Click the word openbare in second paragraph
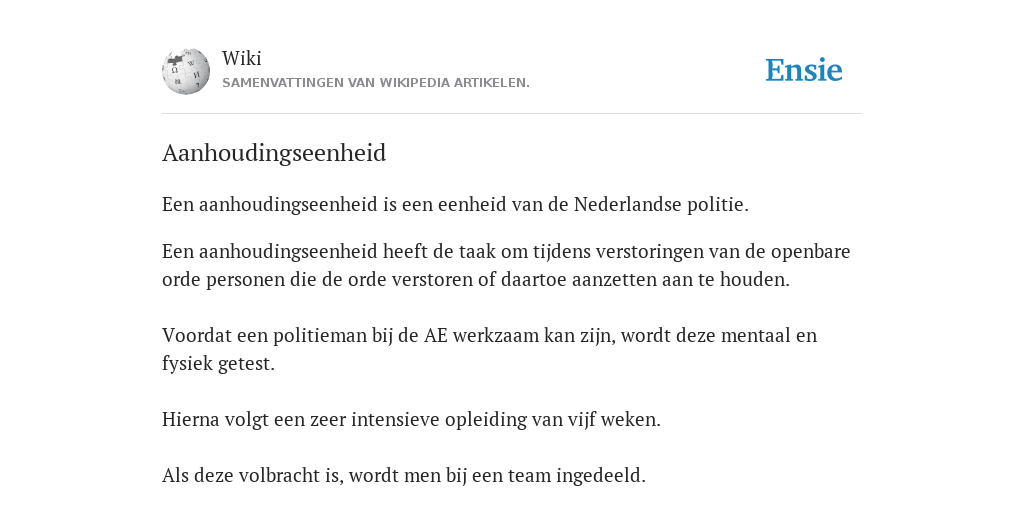The width and height of the screenshot is (1024, 512). pyautogui.click(x=810, y=252)
